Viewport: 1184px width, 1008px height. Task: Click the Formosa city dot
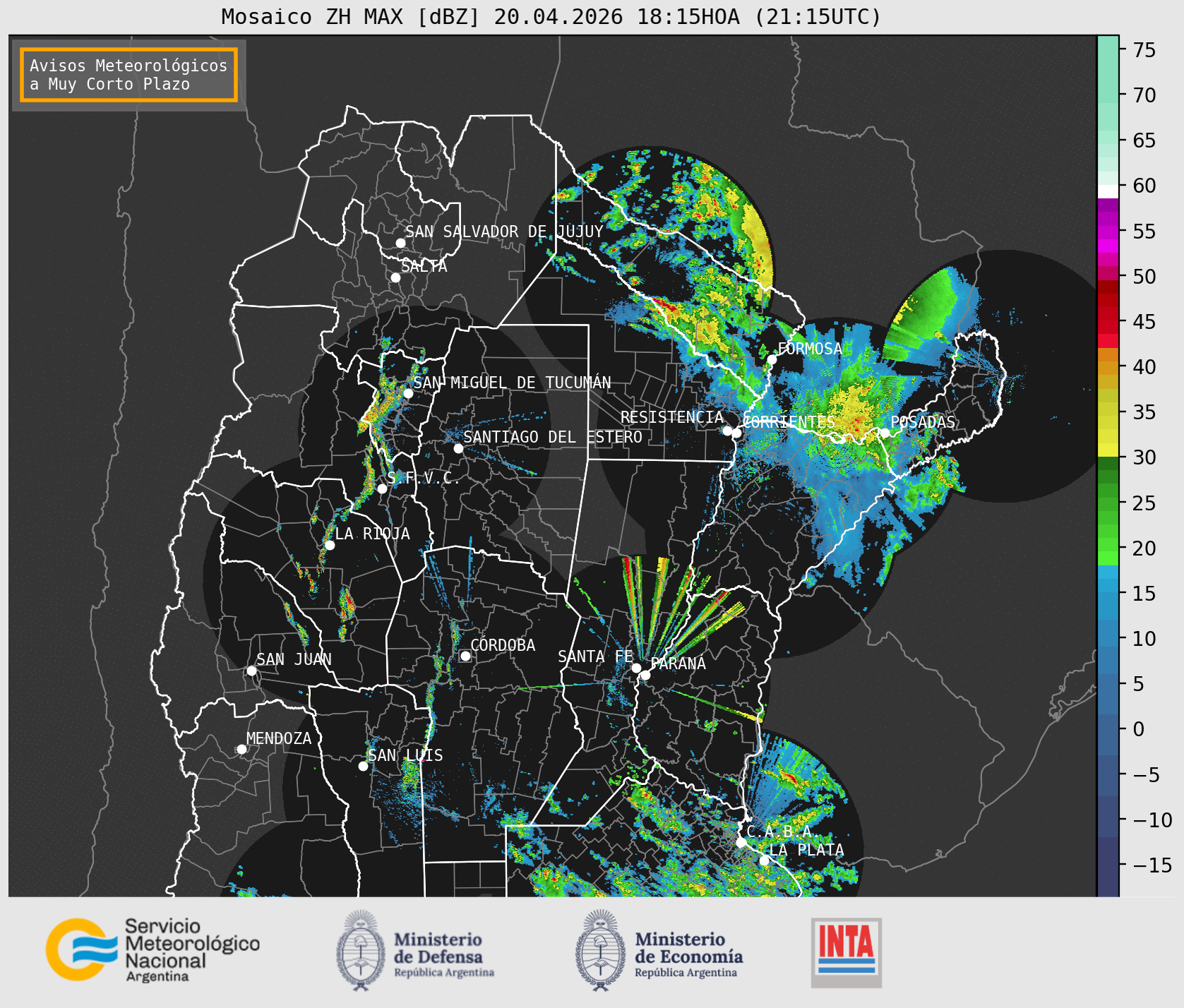point(772,359)
